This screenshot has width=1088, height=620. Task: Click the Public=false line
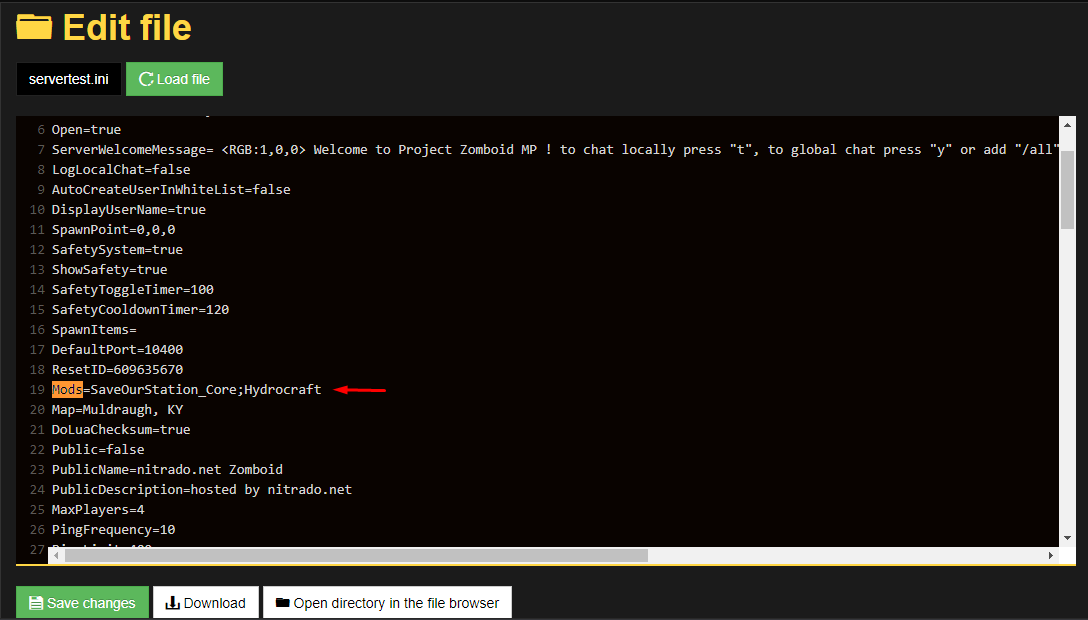tap(98, 450)
